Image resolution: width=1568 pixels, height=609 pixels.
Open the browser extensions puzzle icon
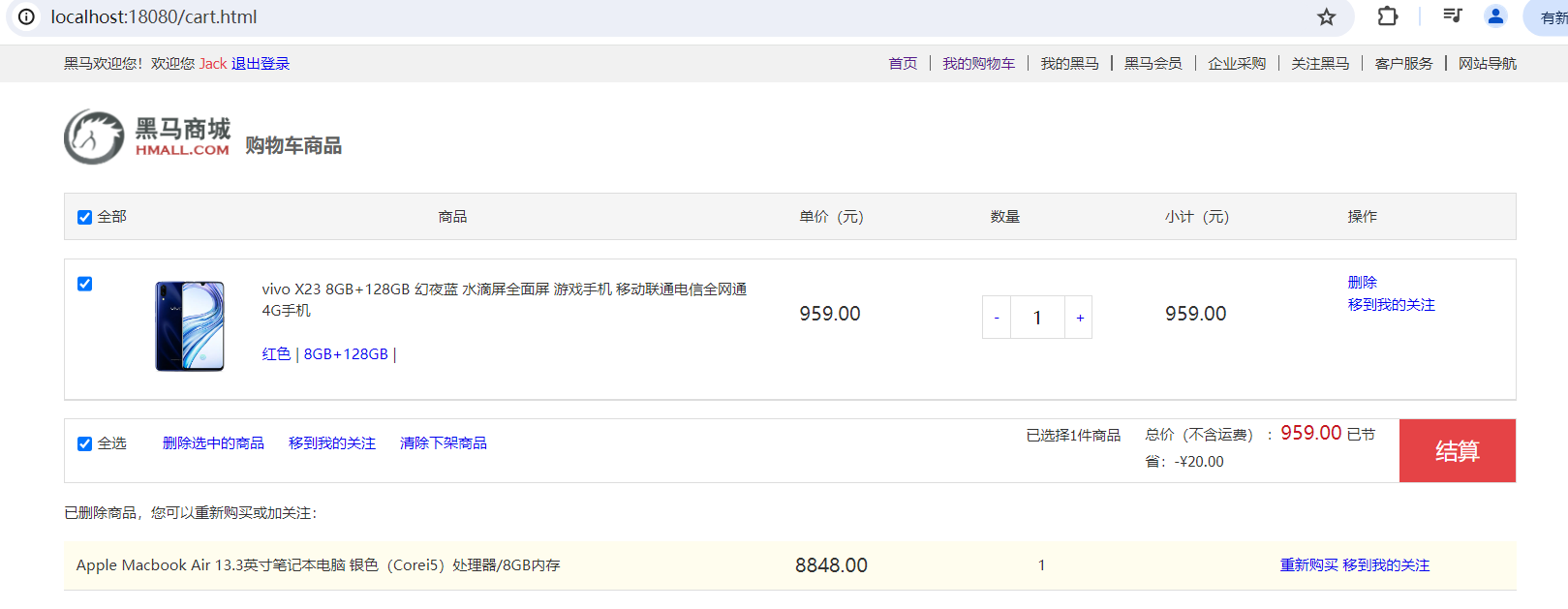pyautogui.click(x=1387, y=16)
